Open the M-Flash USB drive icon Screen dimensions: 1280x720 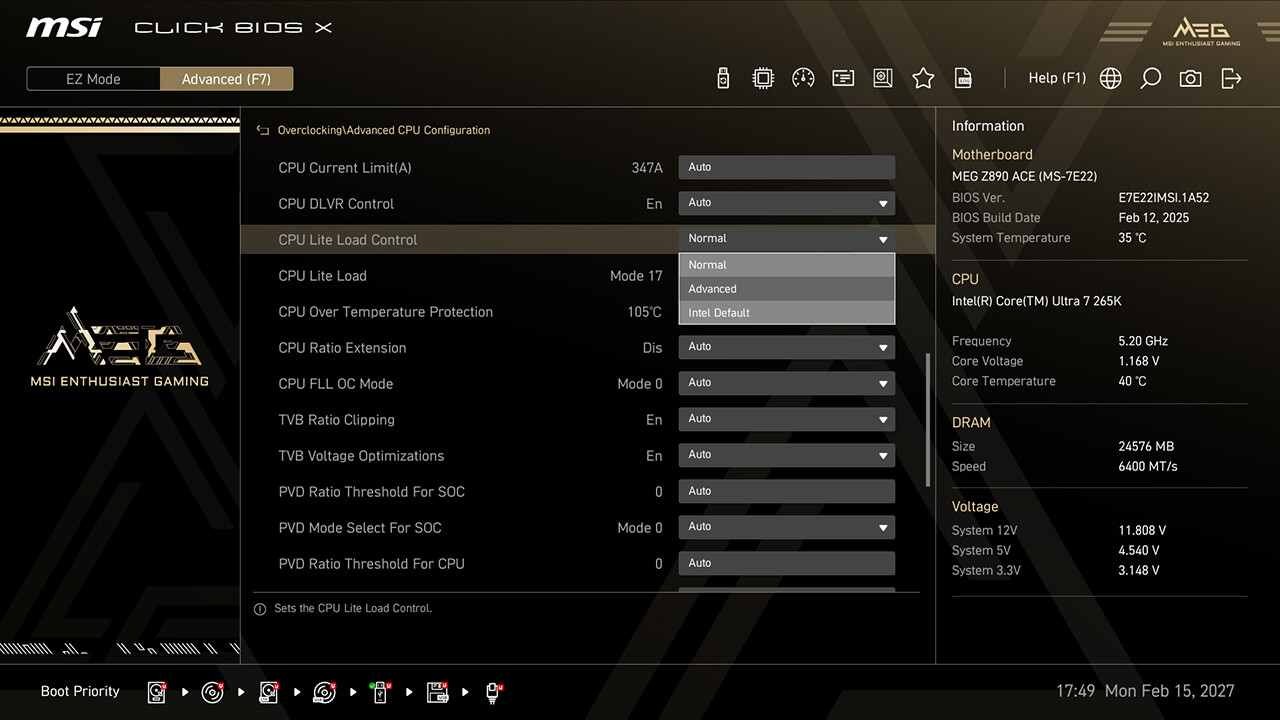724,78
